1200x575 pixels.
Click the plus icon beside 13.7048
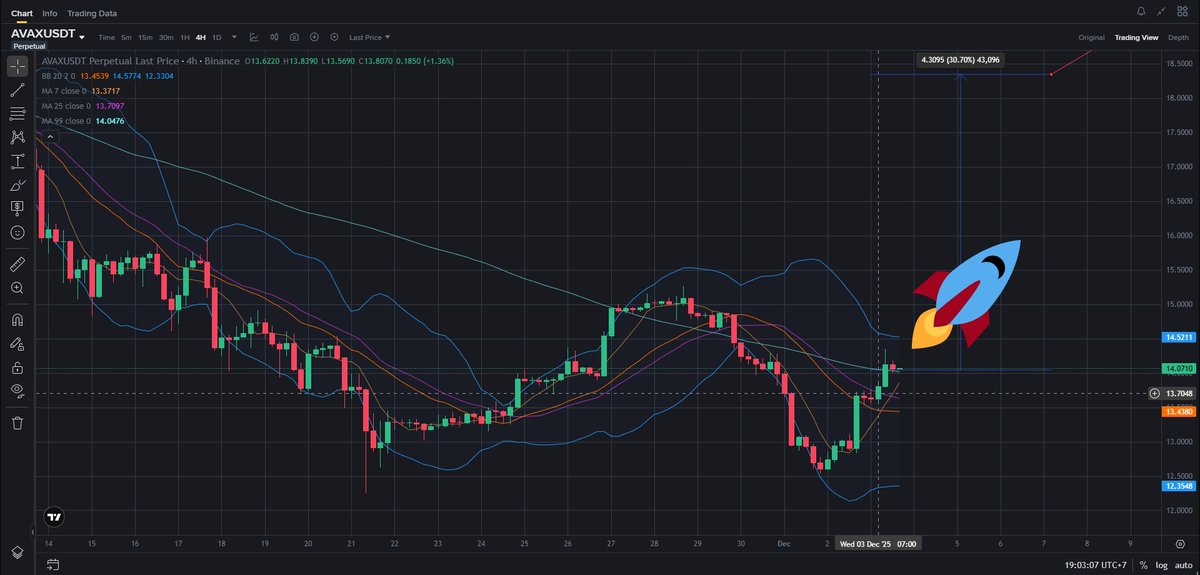pyautogui.click(x=1155, y=393)
